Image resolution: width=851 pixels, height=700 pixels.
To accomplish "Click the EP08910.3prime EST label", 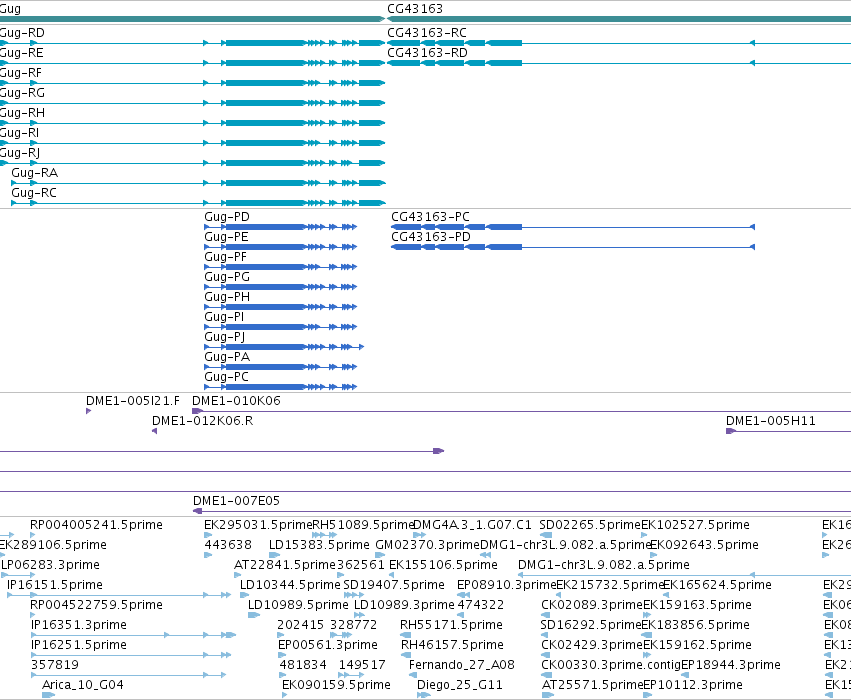I will [x=506, y=586].
